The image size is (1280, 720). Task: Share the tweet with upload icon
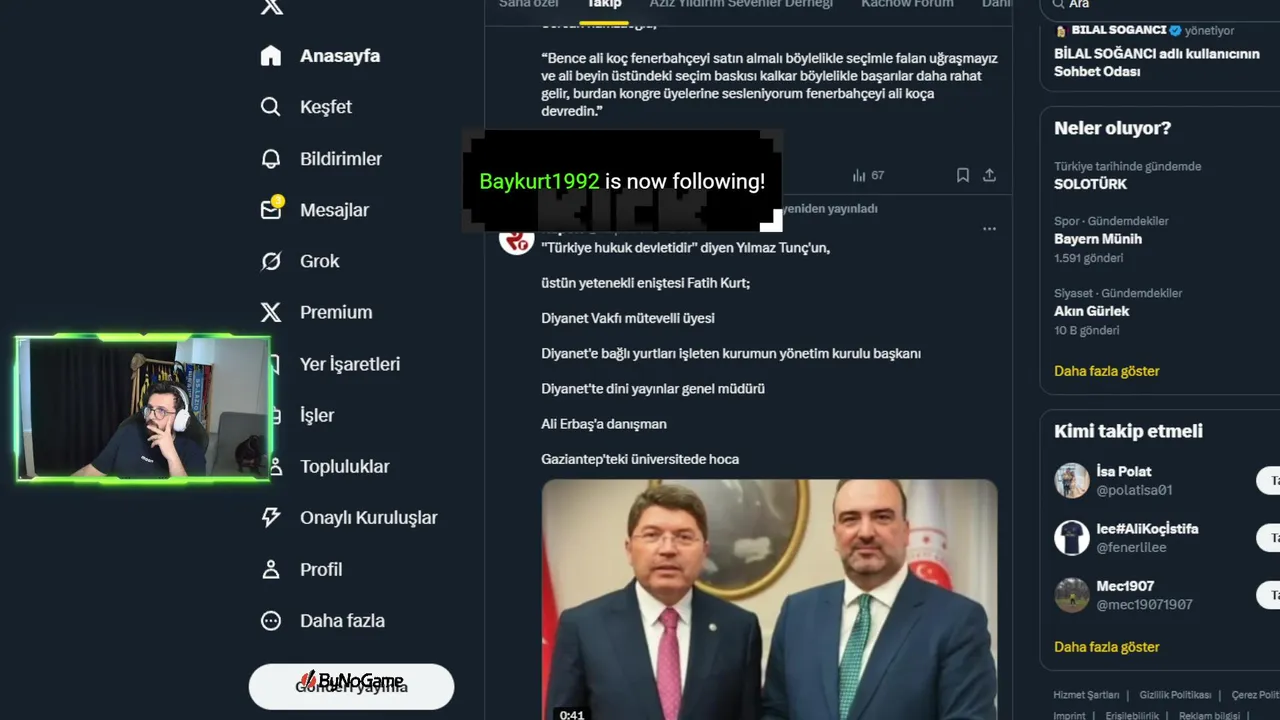pyautogui.click(x=989, y=175)
